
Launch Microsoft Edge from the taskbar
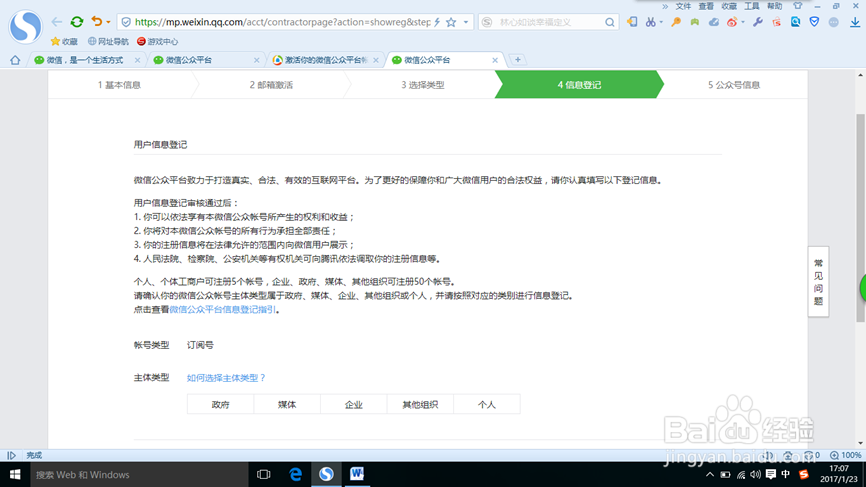[295, 474]
